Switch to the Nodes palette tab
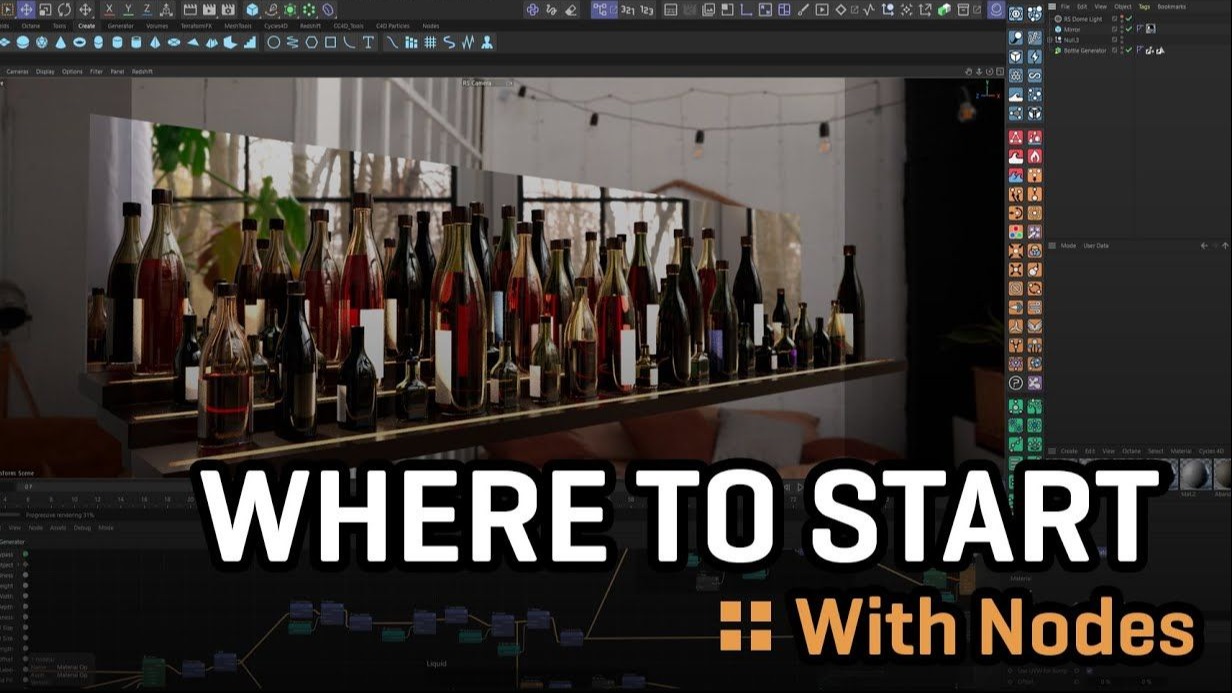This screenshot has width=1232, height=693. point(431,26)
